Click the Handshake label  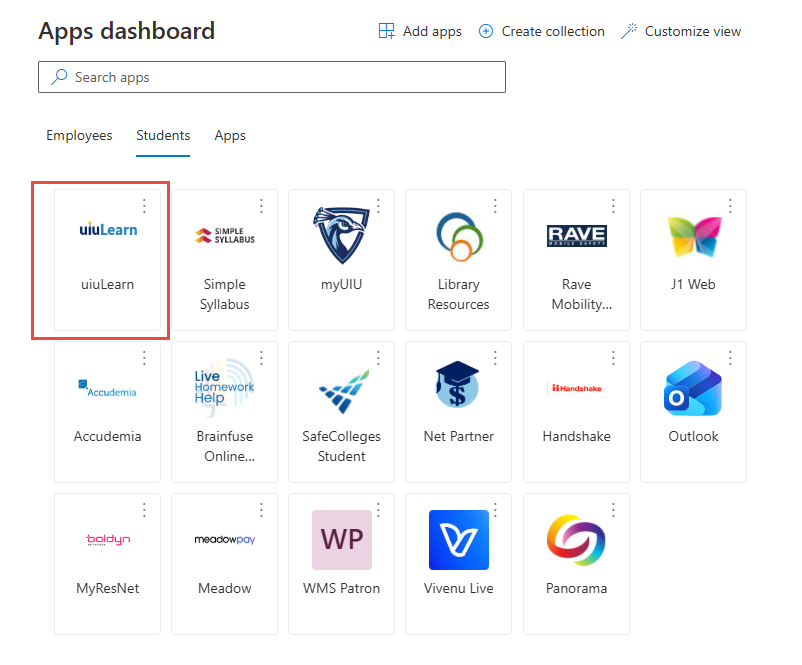pos(576,436)
